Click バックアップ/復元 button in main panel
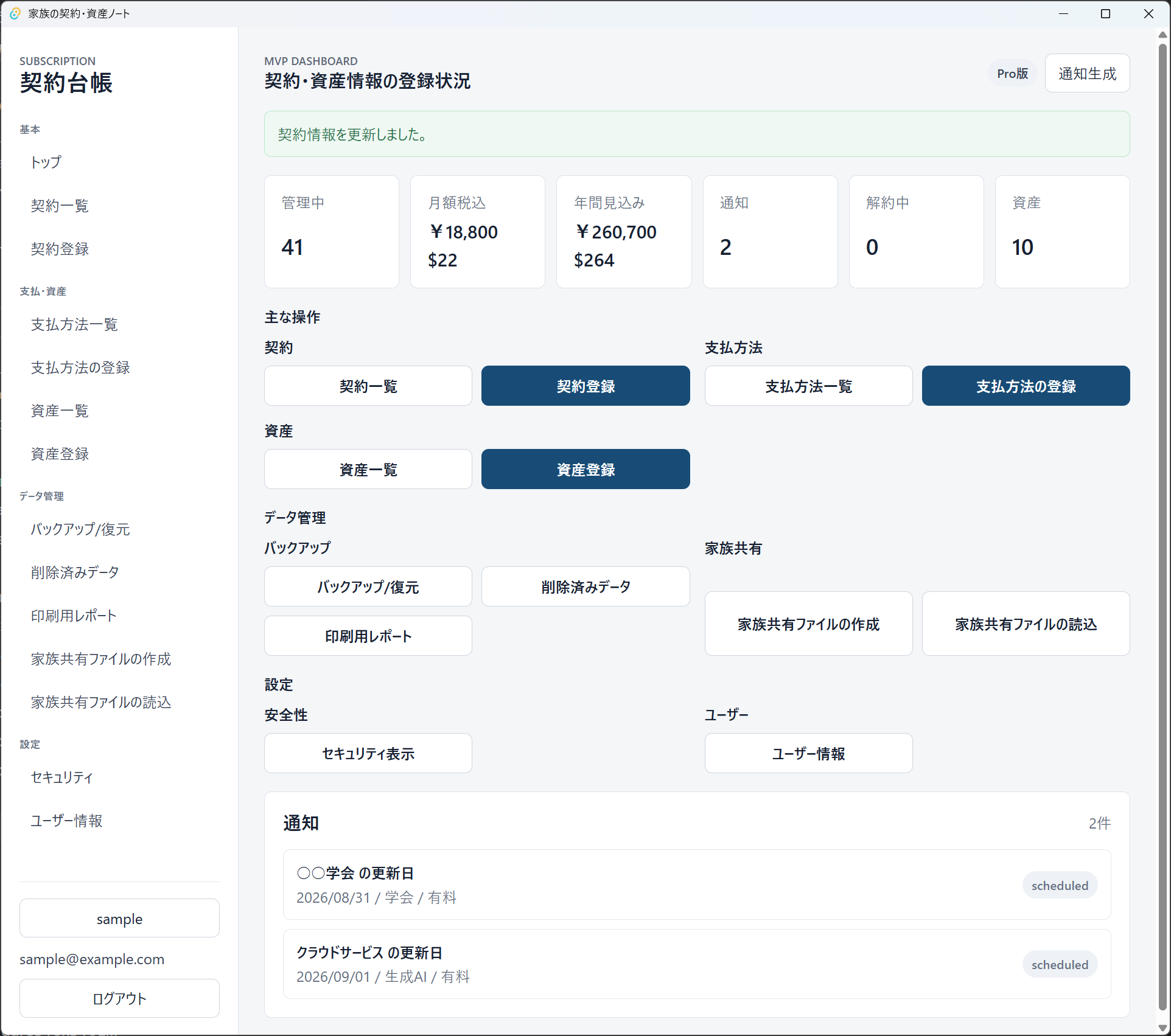1171x1036 pixels. tap(368, 586)
